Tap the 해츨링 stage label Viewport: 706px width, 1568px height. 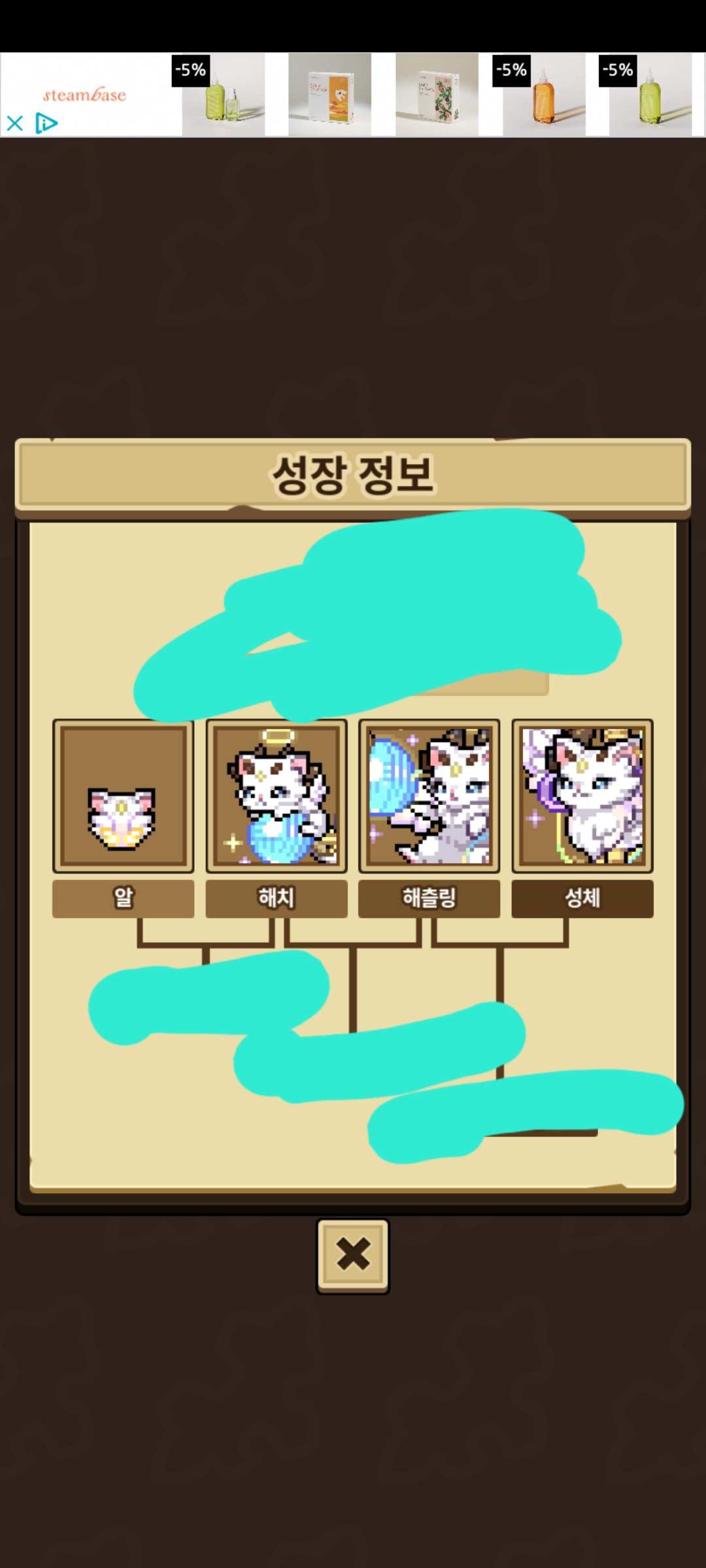tap(429, 898)
